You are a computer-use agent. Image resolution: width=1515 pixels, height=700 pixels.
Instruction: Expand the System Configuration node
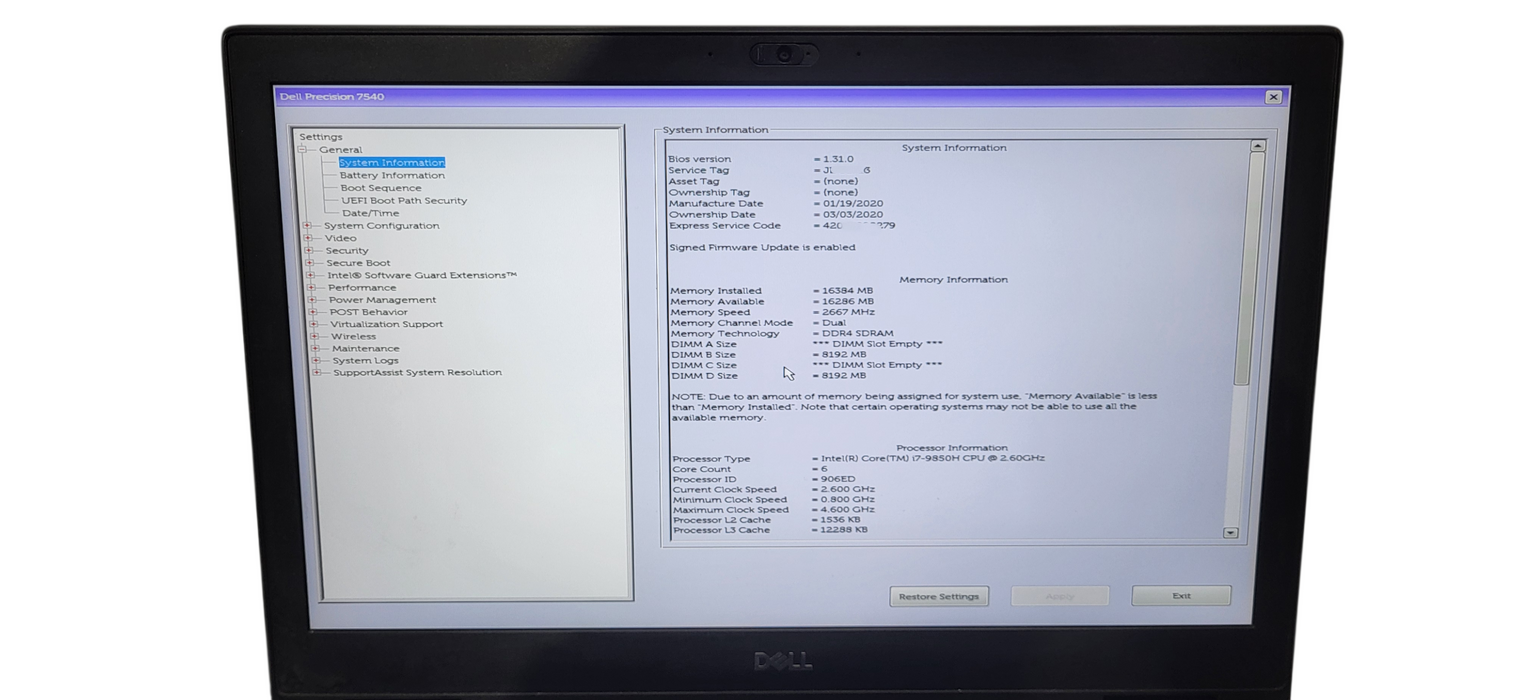tap(308, 226)
